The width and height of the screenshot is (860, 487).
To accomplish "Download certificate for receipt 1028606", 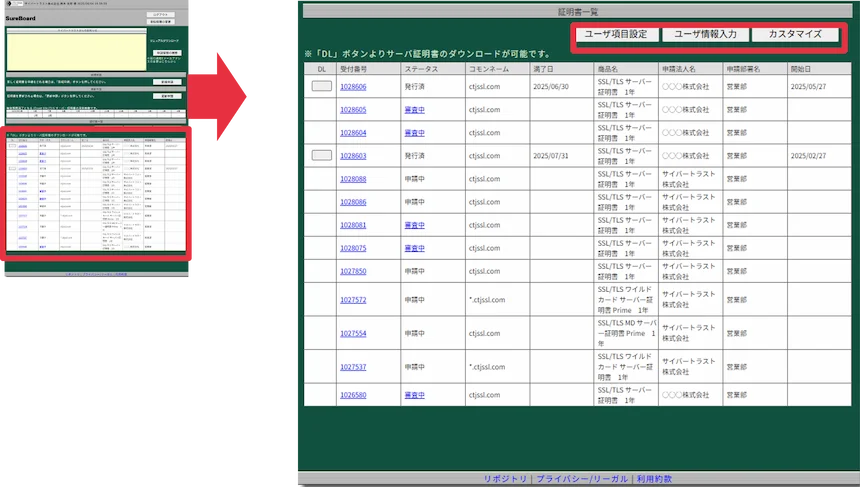I will coord(322,87).
